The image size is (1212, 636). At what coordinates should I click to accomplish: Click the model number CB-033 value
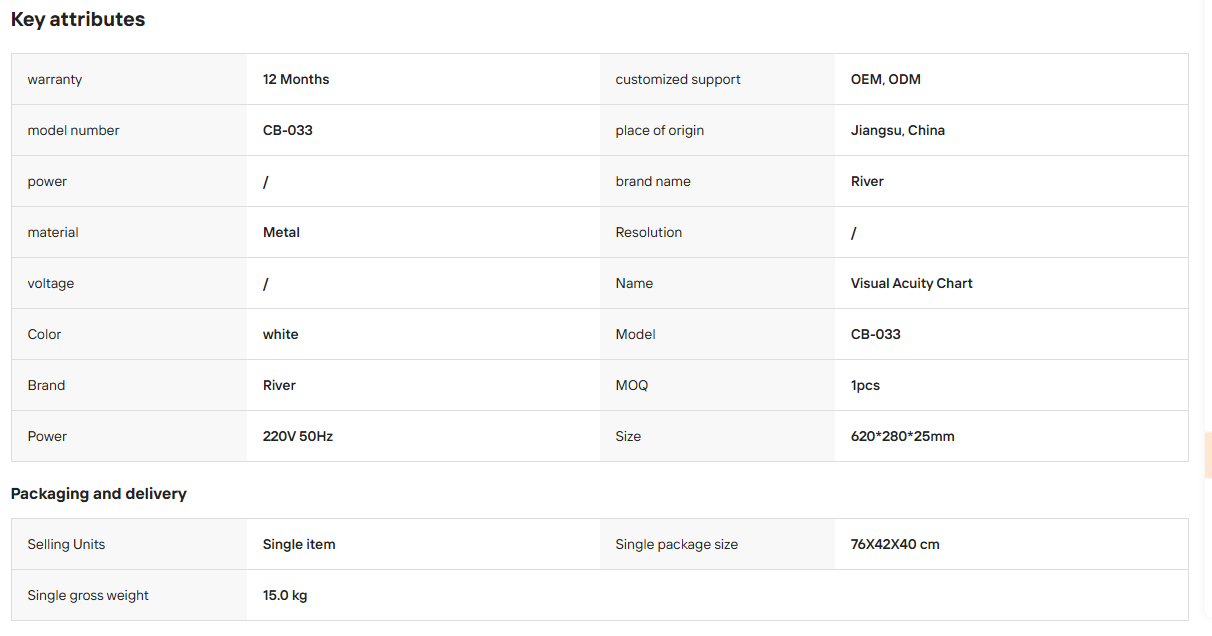pyautogui.click(x=288, y=130)
